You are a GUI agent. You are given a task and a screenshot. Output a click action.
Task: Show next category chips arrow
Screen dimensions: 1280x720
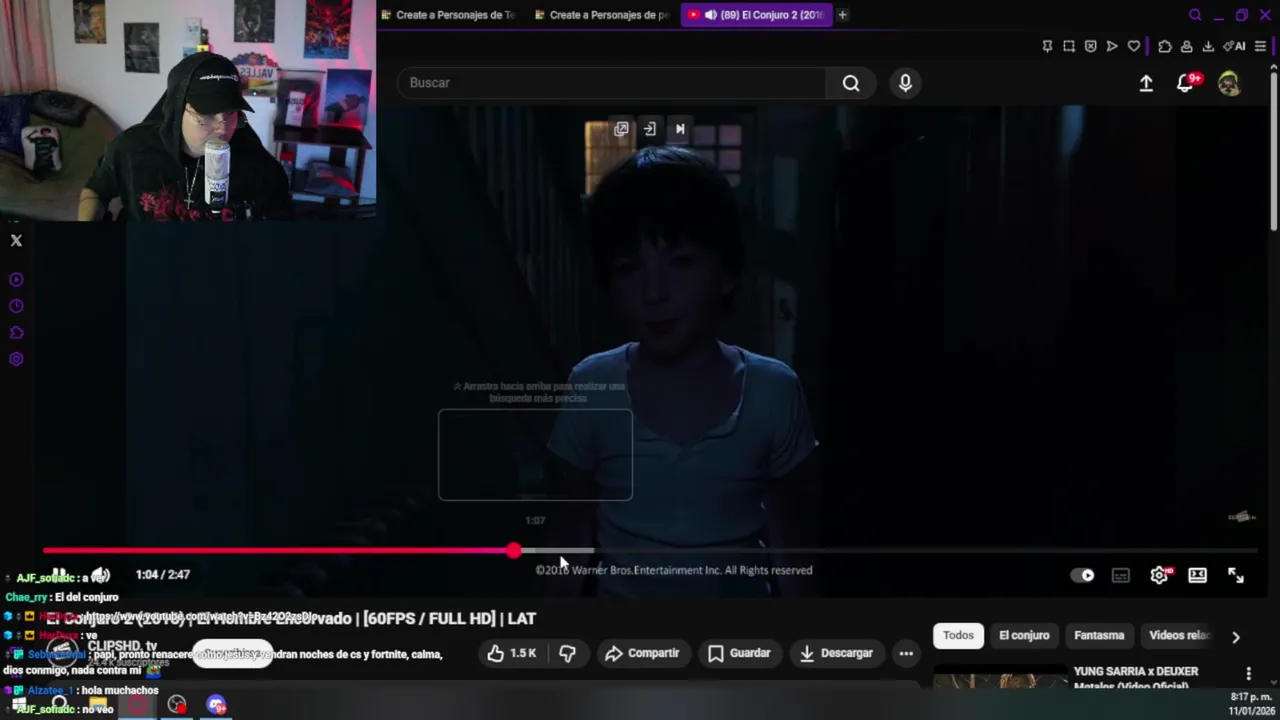click(x=1236, y=637)
